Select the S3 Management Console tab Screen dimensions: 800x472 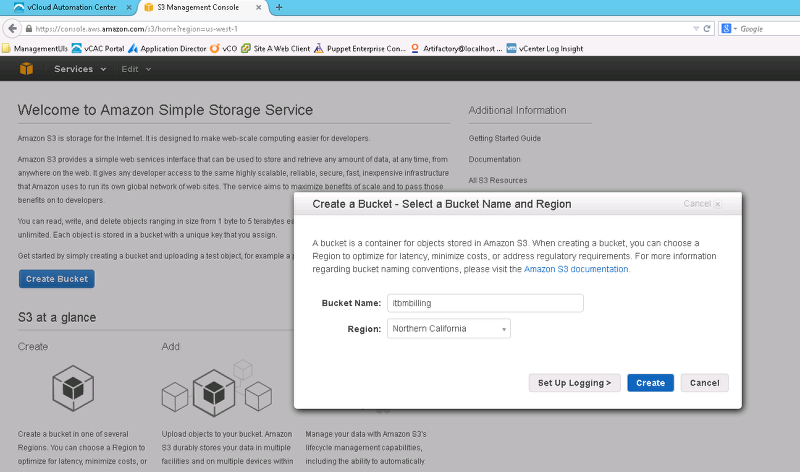click(198, 7)
